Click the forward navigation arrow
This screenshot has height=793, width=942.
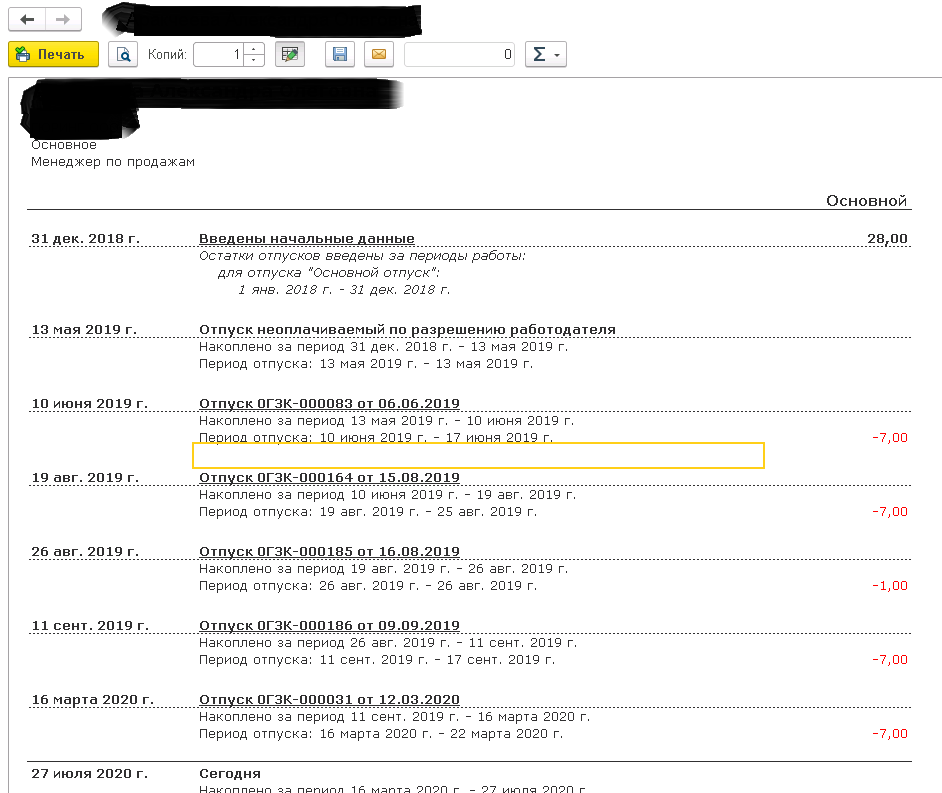pos(63,20)
